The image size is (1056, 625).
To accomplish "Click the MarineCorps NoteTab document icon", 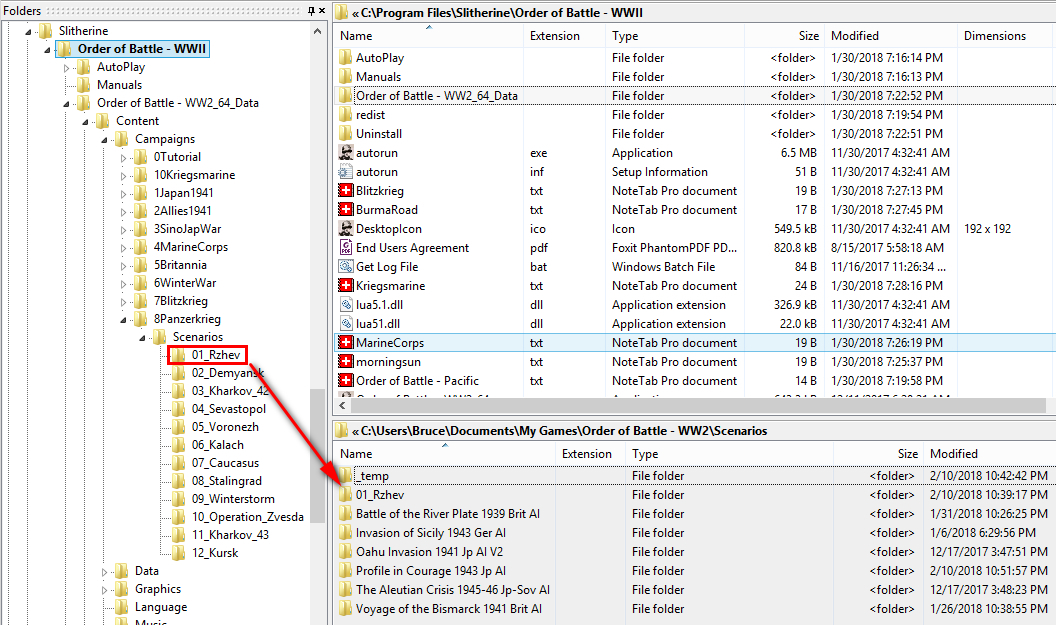I will point(345,342).
